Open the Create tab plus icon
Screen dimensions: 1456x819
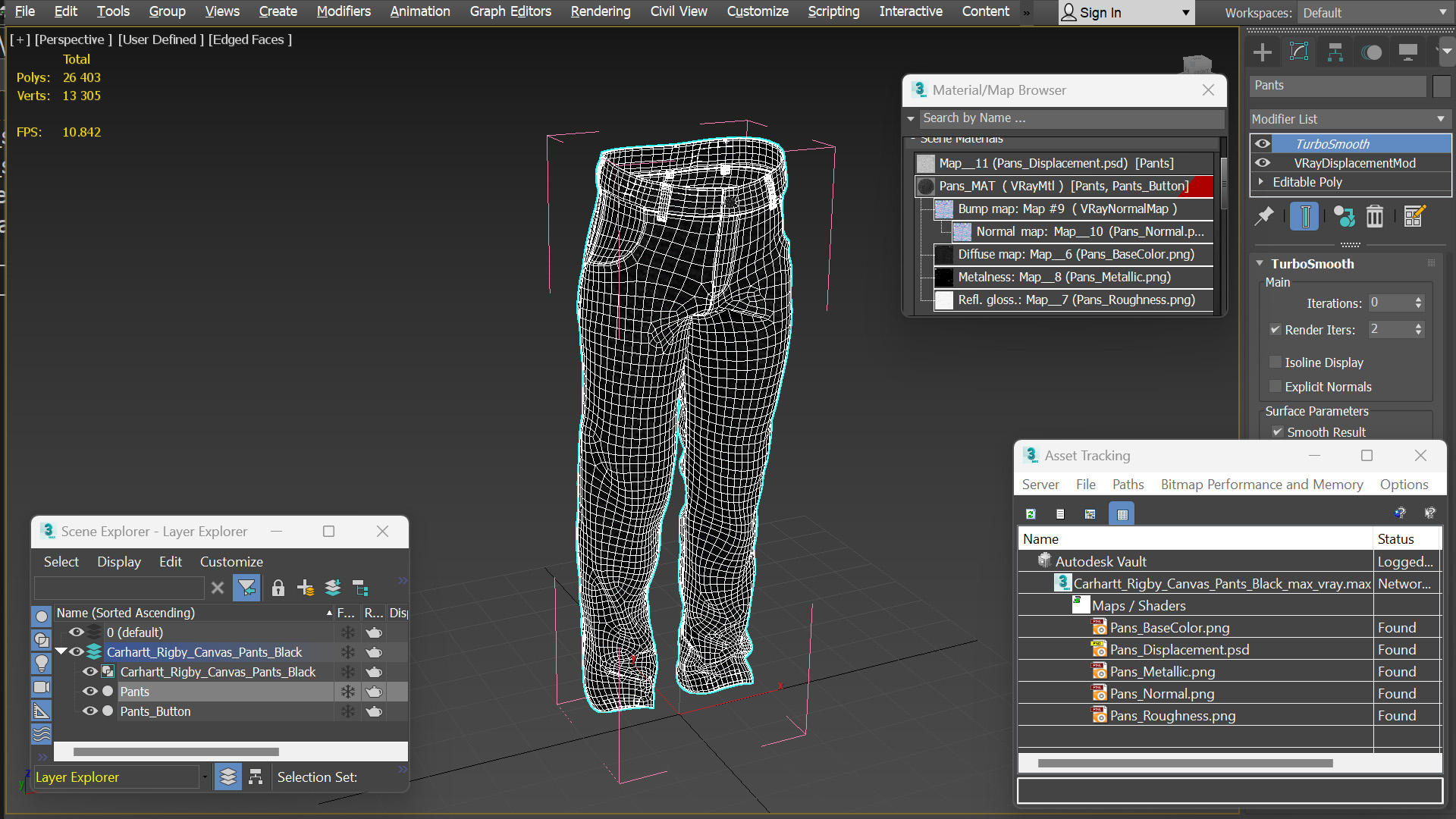pos(1263,52)
